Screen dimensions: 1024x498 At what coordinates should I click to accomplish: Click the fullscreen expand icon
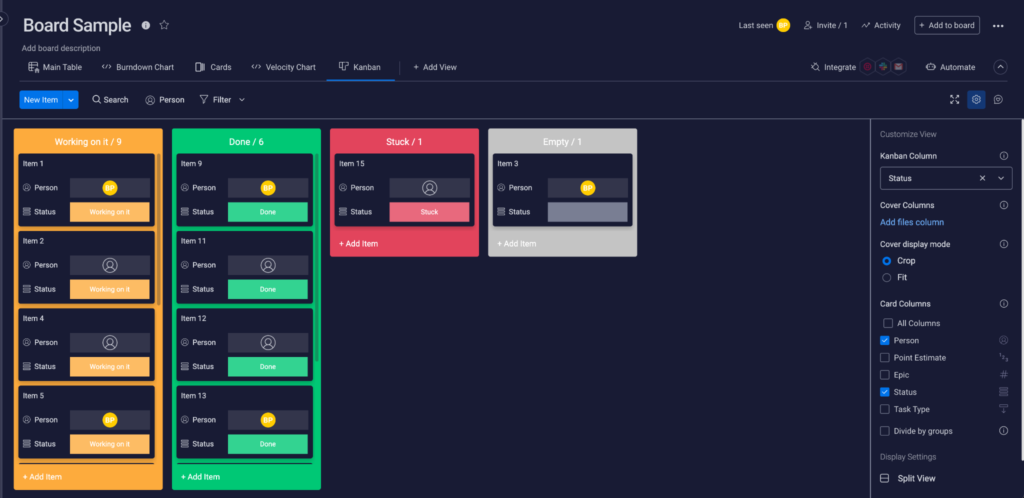(954, 100)
